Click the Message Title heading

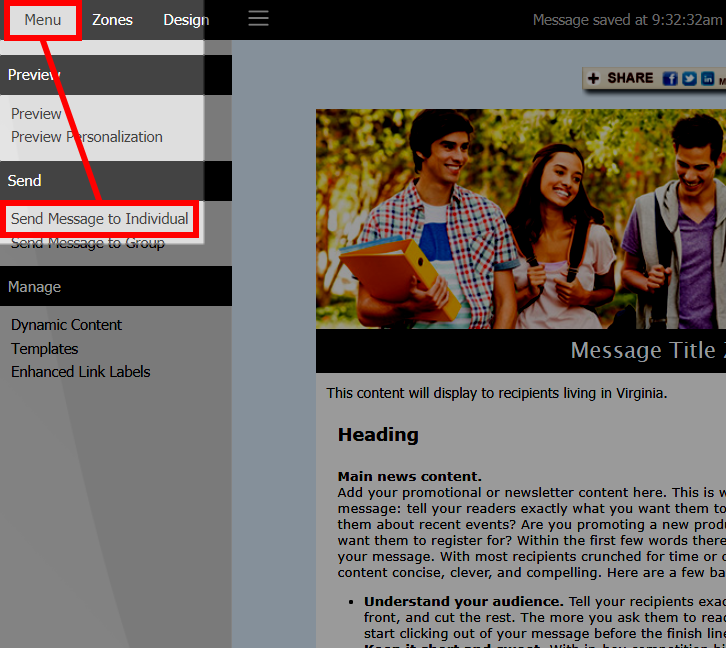pyautogui.click(x=648, y=350)
